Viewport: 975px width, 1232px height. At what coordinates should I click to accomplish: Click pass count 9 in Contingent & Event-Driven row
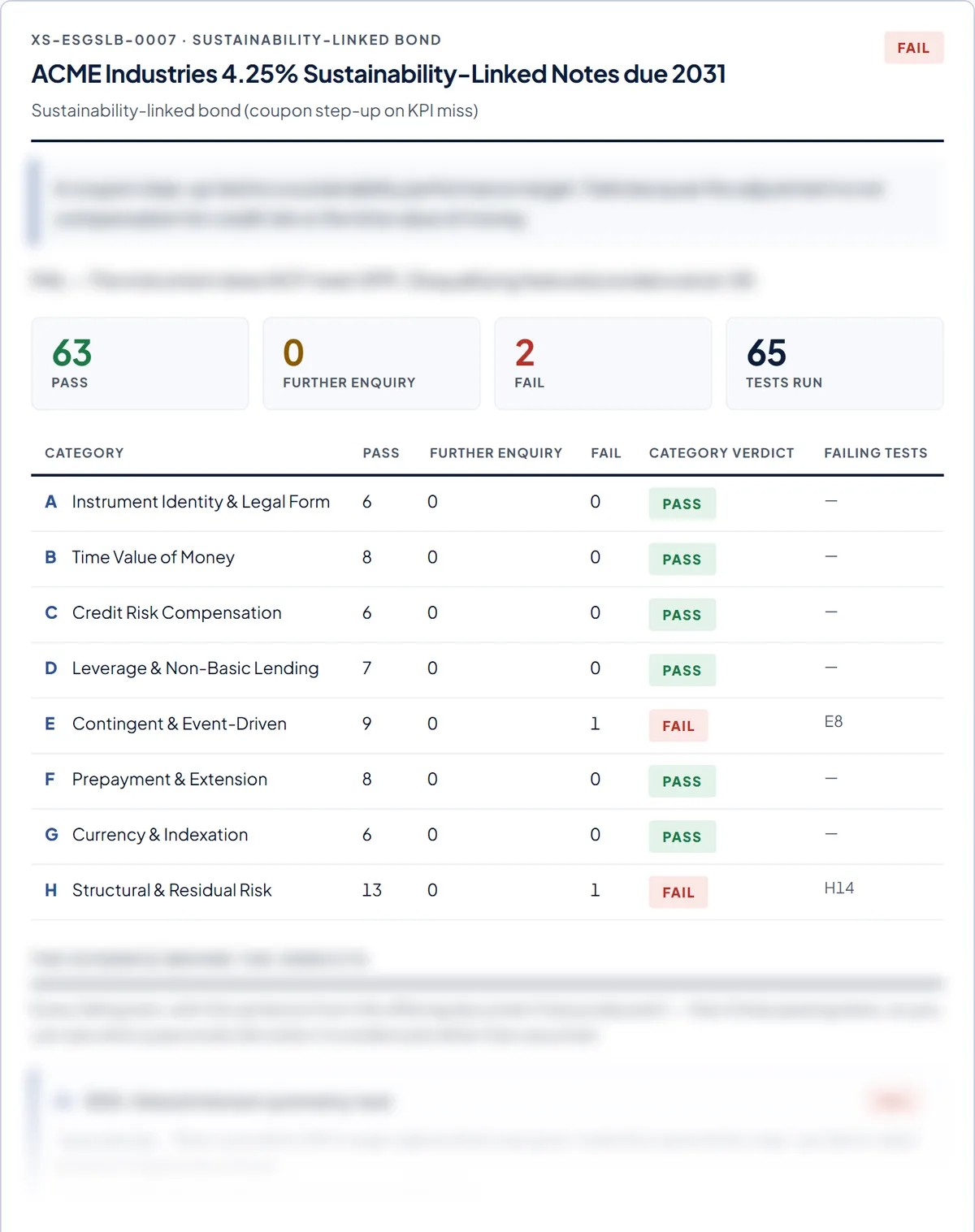(367, 724)
